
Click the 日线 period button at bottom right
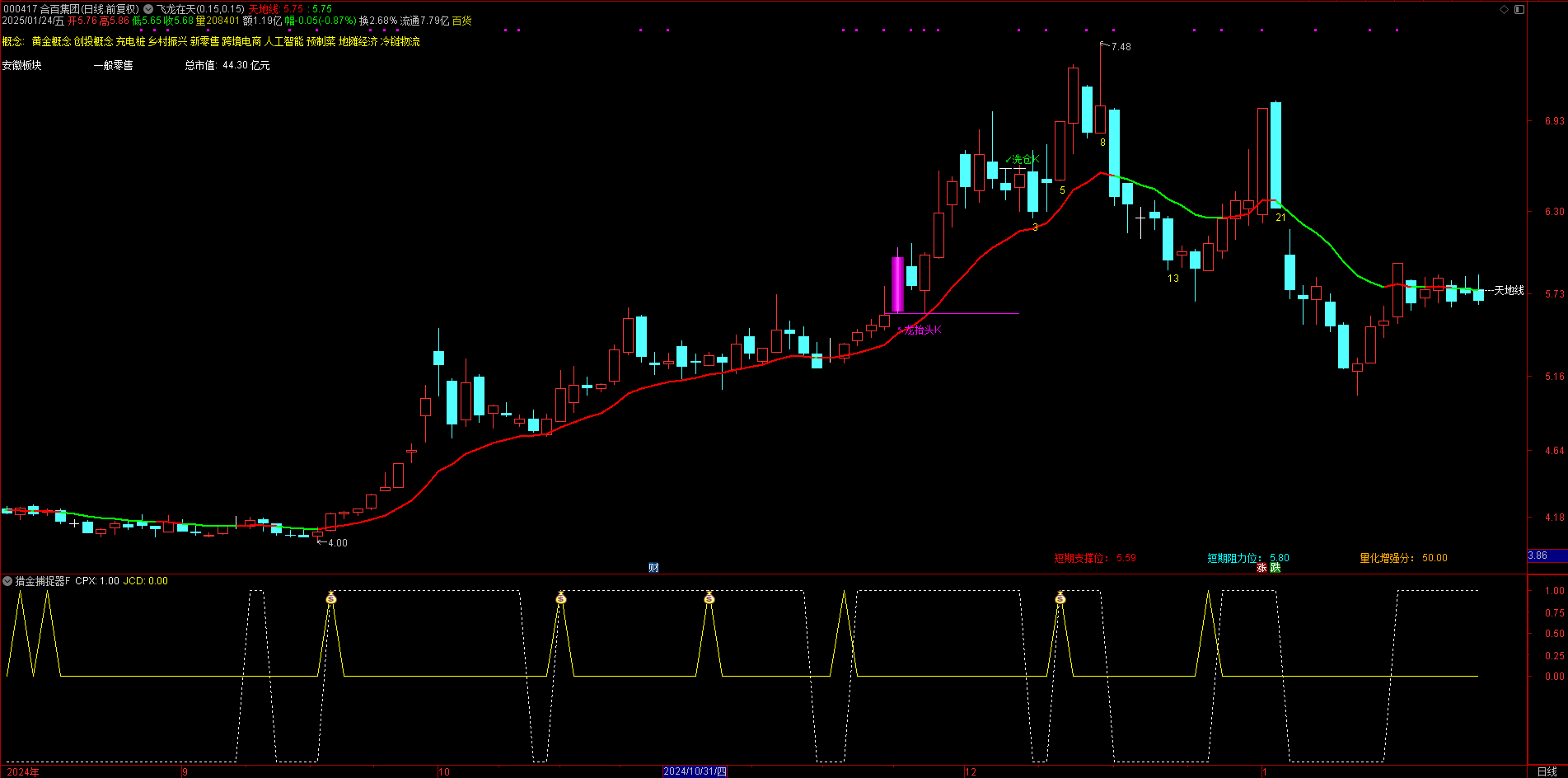[x=1547, y=771]
